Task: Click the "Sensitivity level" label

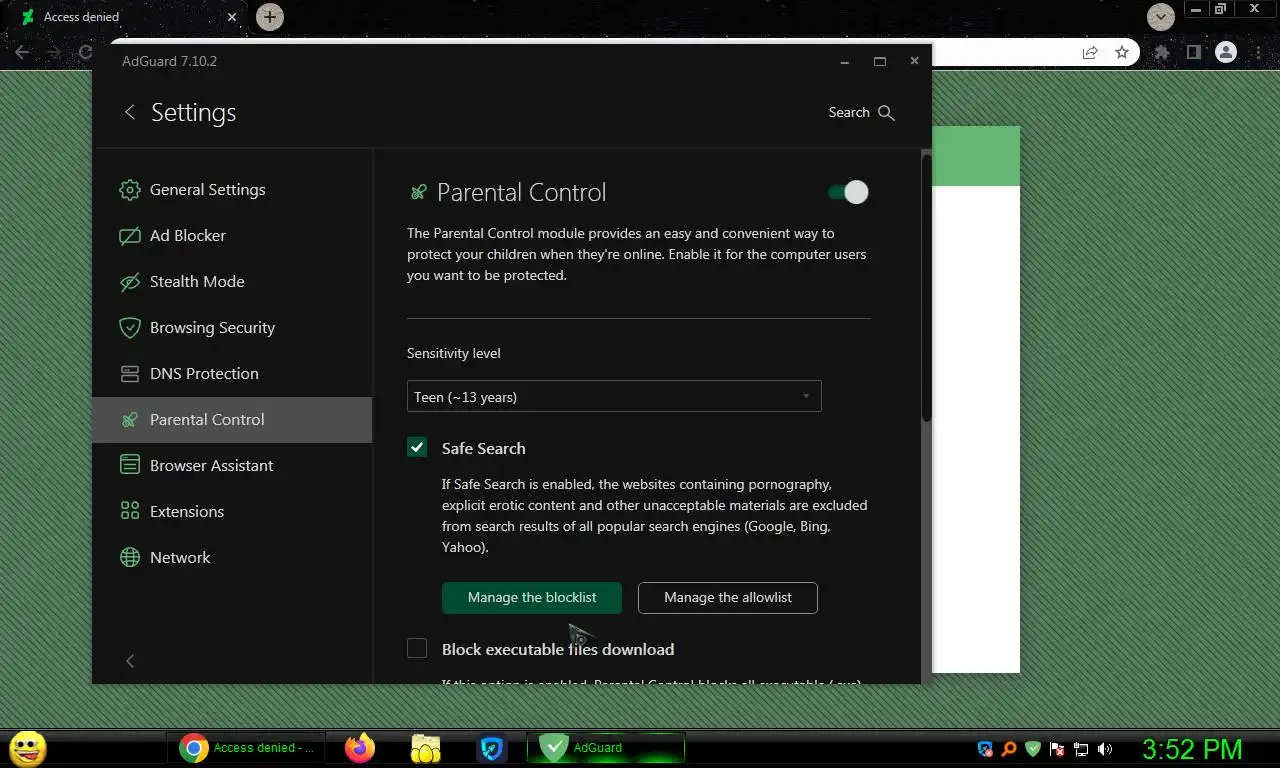Action: (x=454, y=353)
